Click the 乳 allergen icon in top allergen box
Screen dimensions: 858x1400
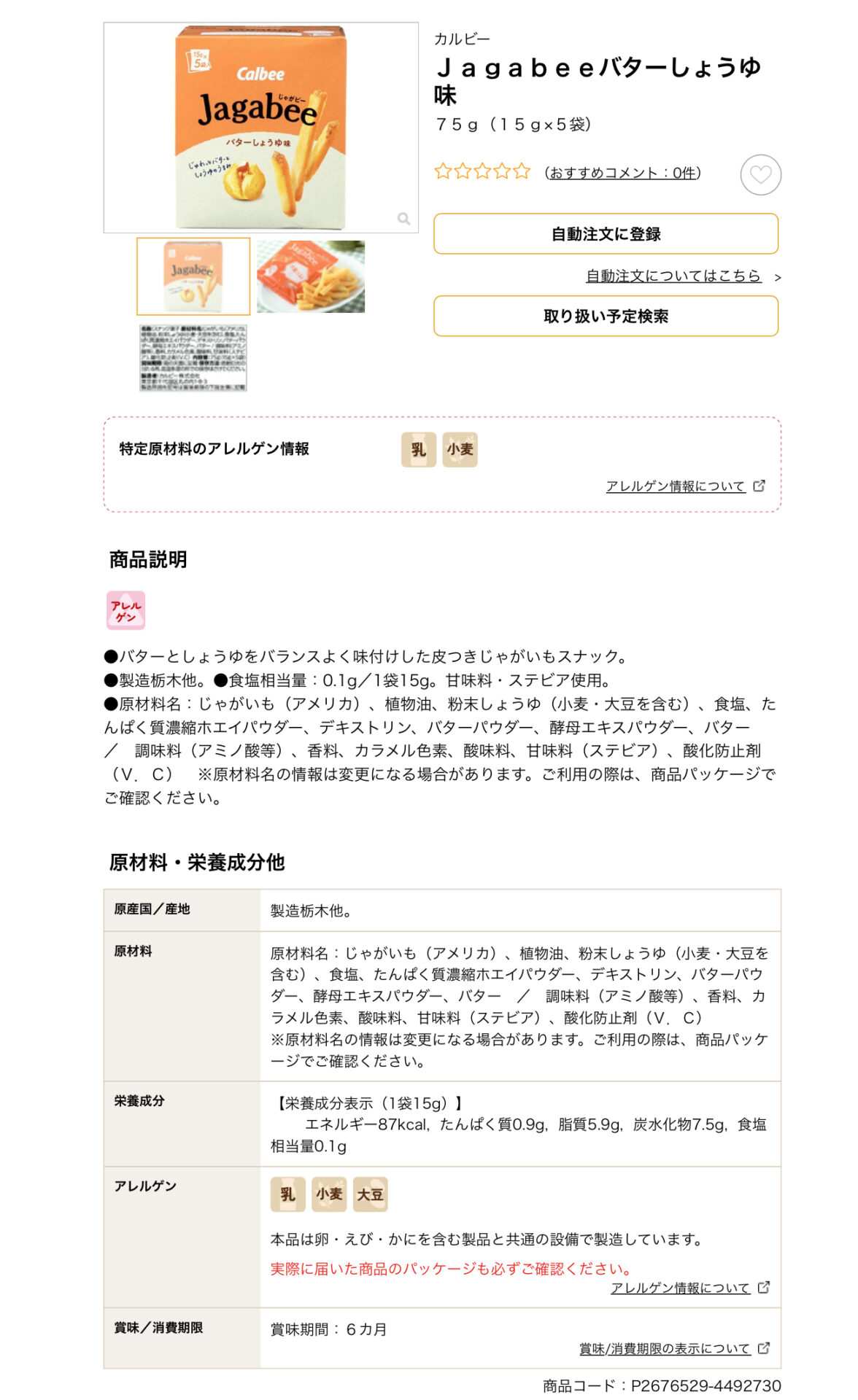point(419,449)
